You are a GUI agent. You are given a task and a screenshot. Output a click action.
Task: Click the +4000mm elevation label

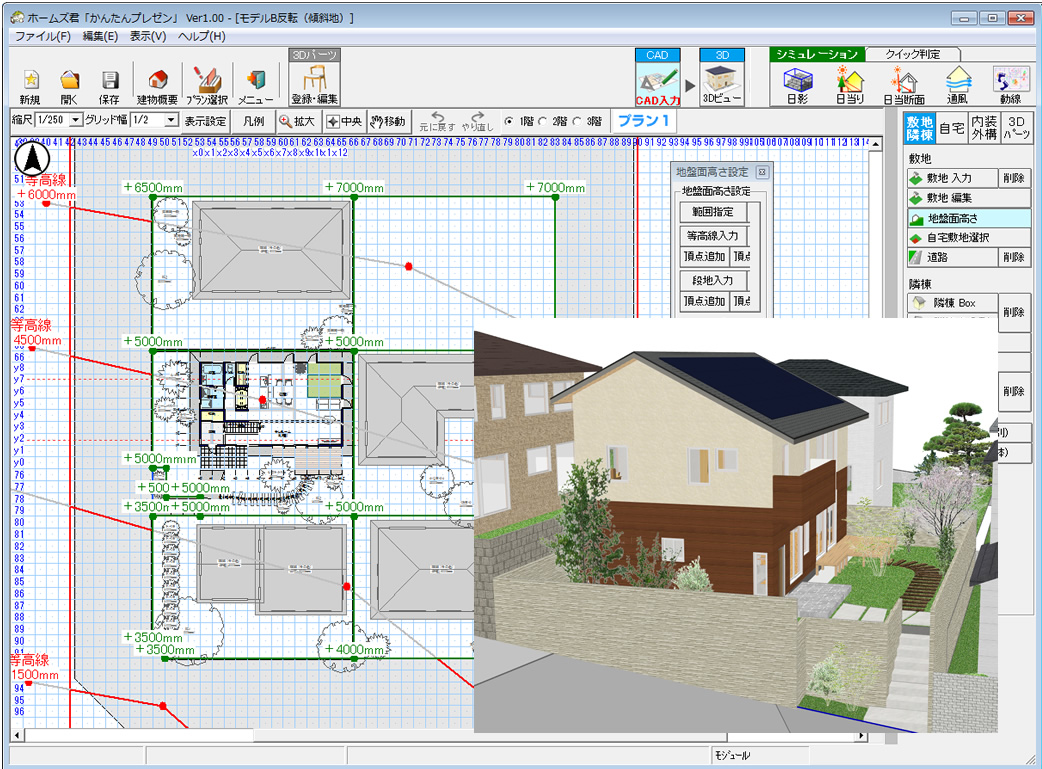click(x=354, y=649)
